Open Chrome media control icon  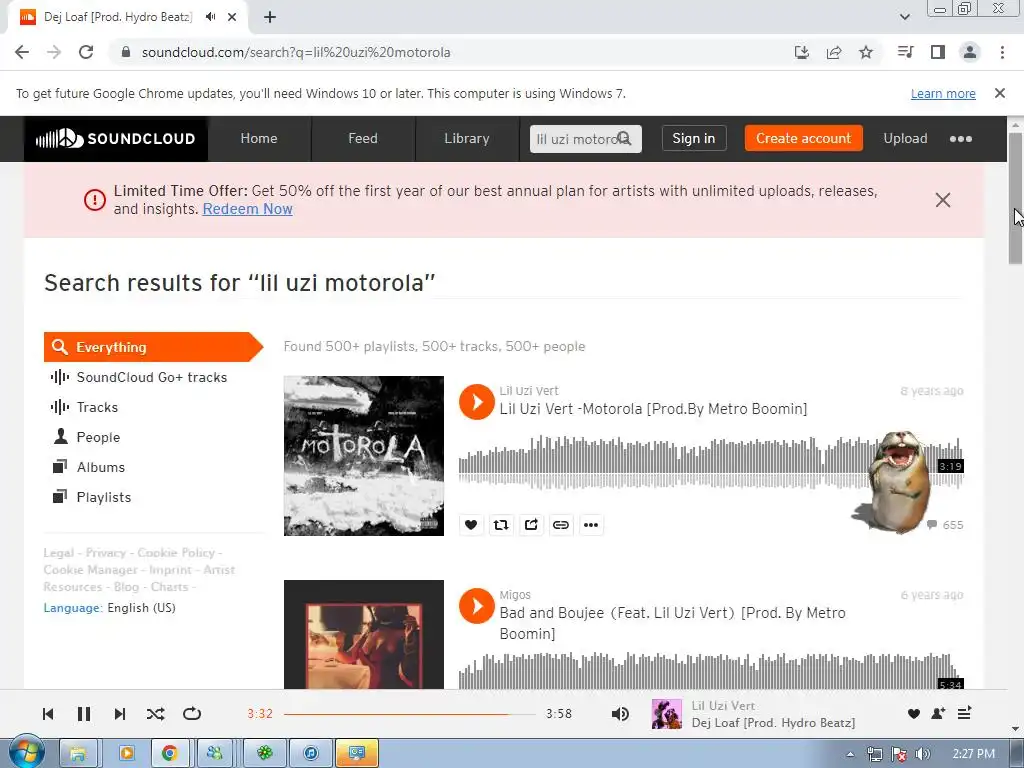(x=905, y=52)
